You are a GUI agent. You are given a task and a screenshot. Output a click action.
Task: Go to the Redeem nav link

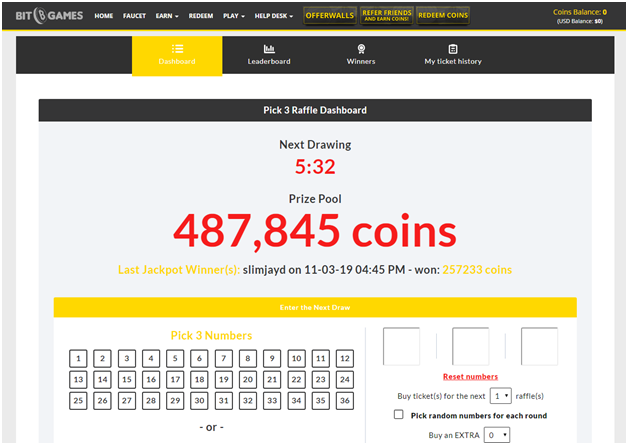(x=201, y=16)
